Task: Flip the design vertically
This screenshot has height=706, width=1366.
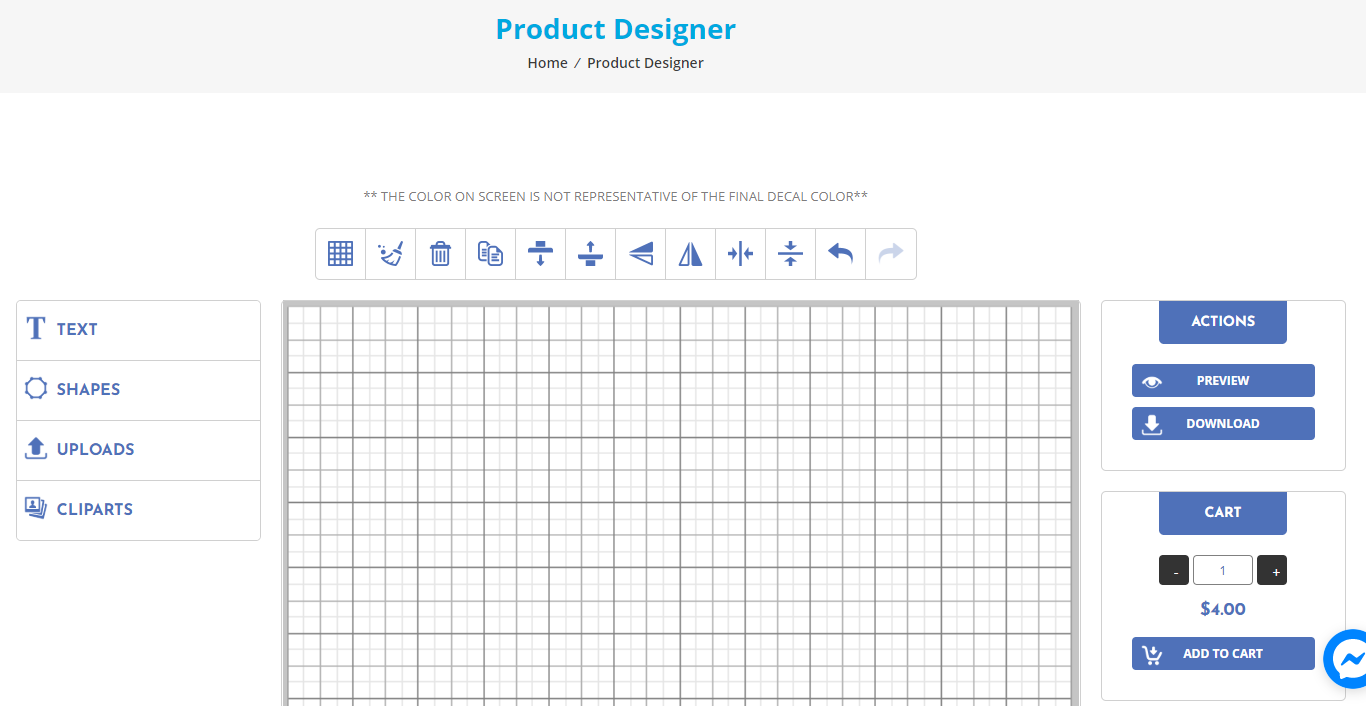Action: (640, 253)
